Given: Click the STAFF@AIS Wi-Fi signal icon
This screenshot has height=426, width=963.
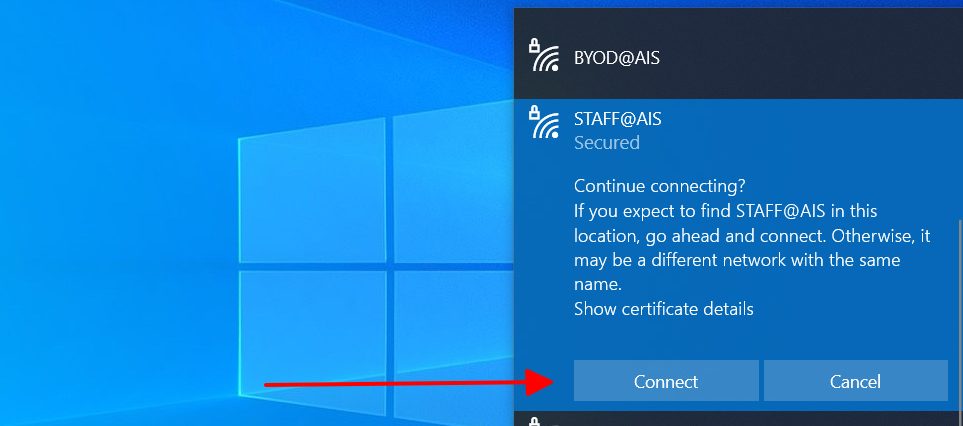Looking at the screenshot, I should click(x=546, y=125).
